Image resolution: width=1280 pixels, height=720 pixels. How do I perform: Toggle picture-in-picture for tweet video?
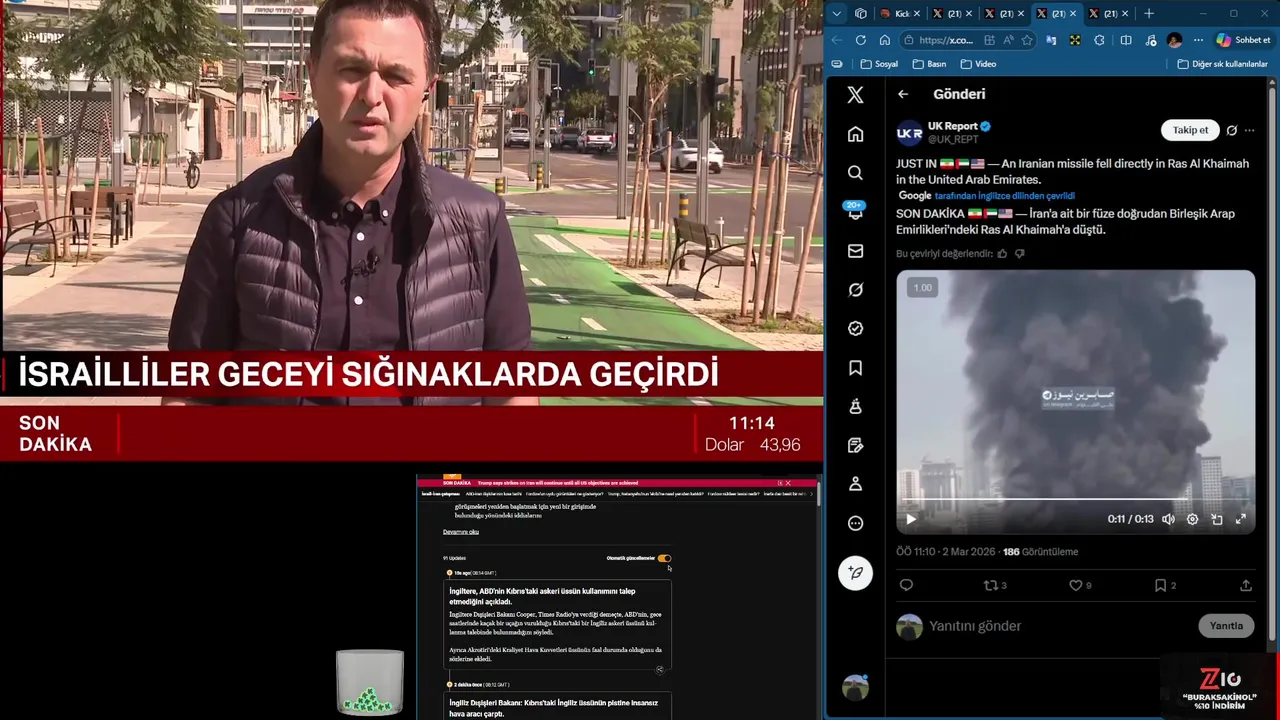point(1217,519)
